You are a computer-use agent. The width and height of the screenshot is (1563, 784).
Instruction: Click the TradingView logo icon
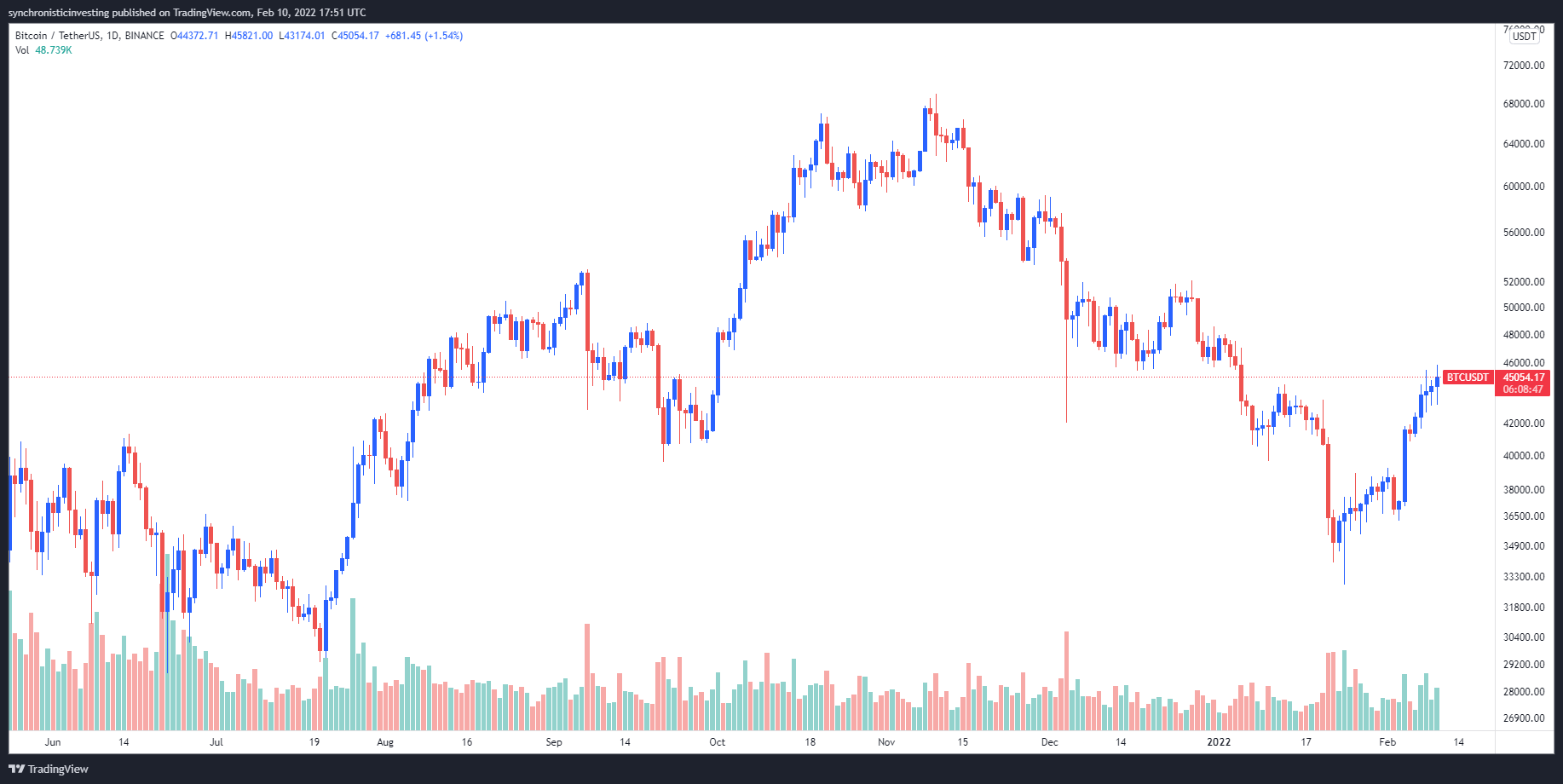[16, 769]
